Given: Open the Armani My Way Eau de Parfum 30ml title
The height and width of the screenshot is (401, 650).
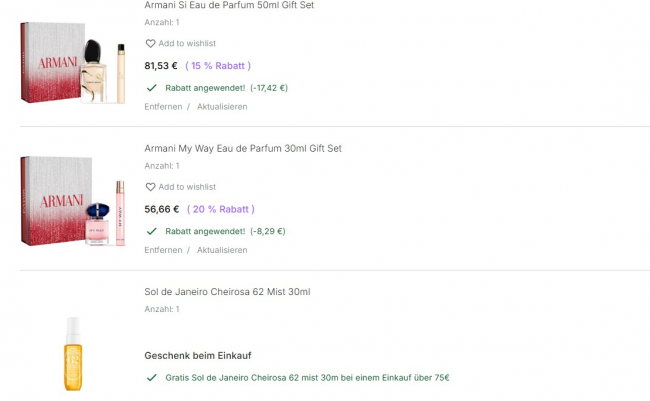Looking at the screenshot, I should point(243,148).
